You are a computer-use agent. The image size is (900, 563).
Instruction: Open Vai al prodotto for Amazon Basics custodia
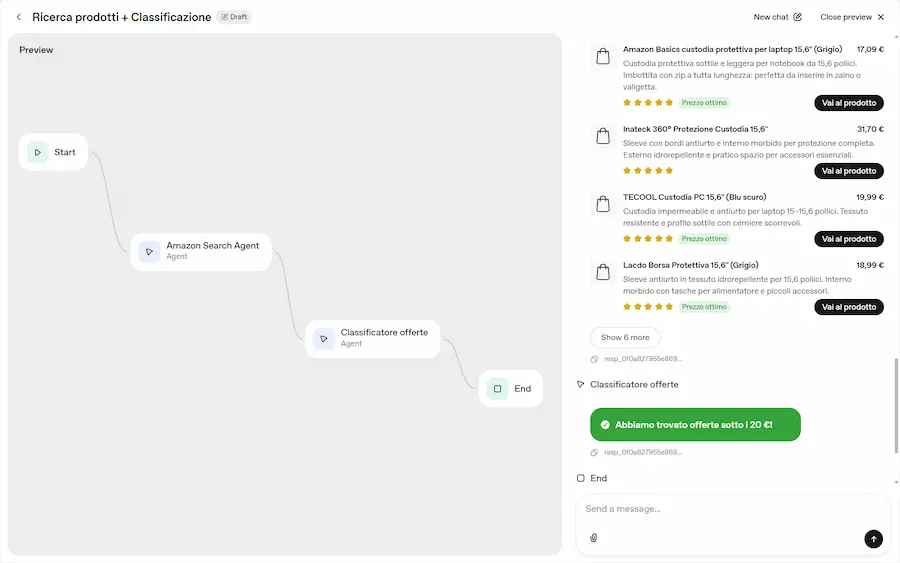pyautogui.click(x=848, y=103)
